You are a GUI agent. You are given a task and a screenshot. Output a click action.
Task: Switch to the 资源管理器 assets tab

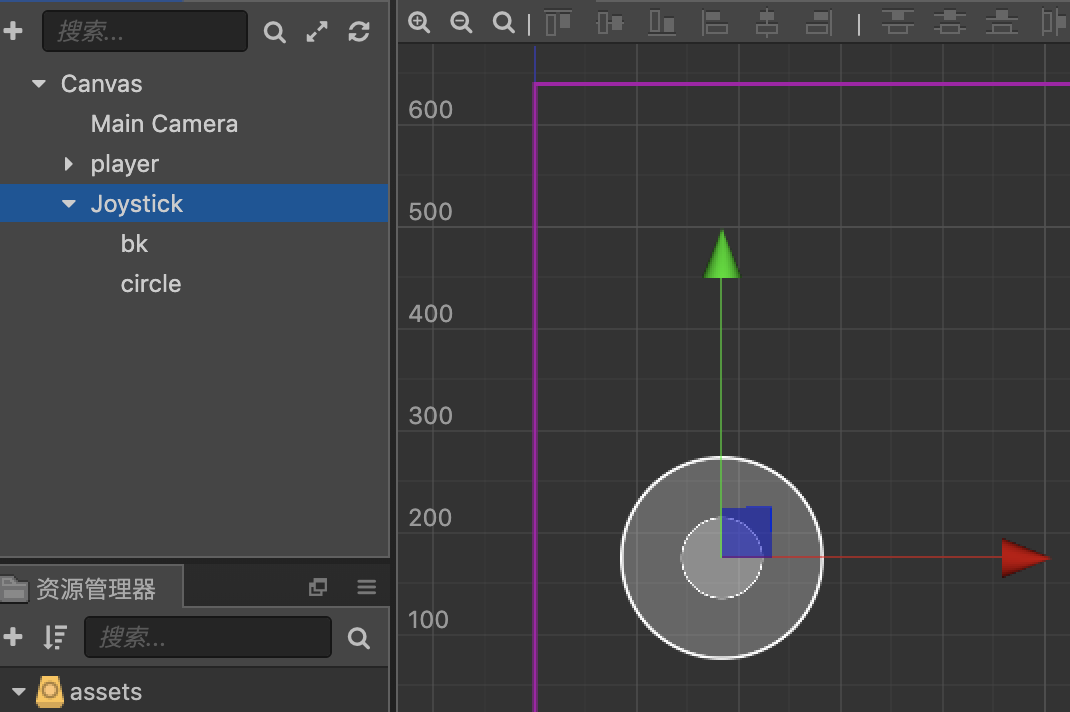(x=91, y=588)
